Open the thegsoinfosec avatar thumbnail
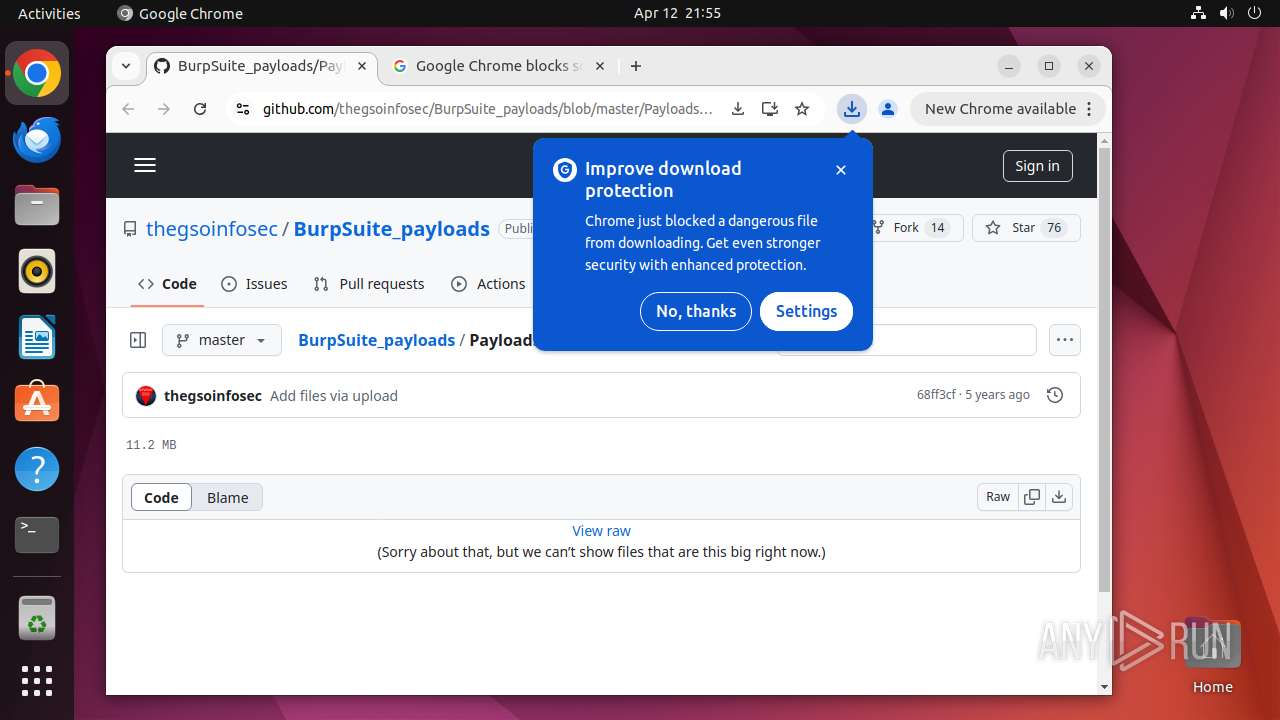The width and height of the screenshot is (1280, 720). pos(146,395)
